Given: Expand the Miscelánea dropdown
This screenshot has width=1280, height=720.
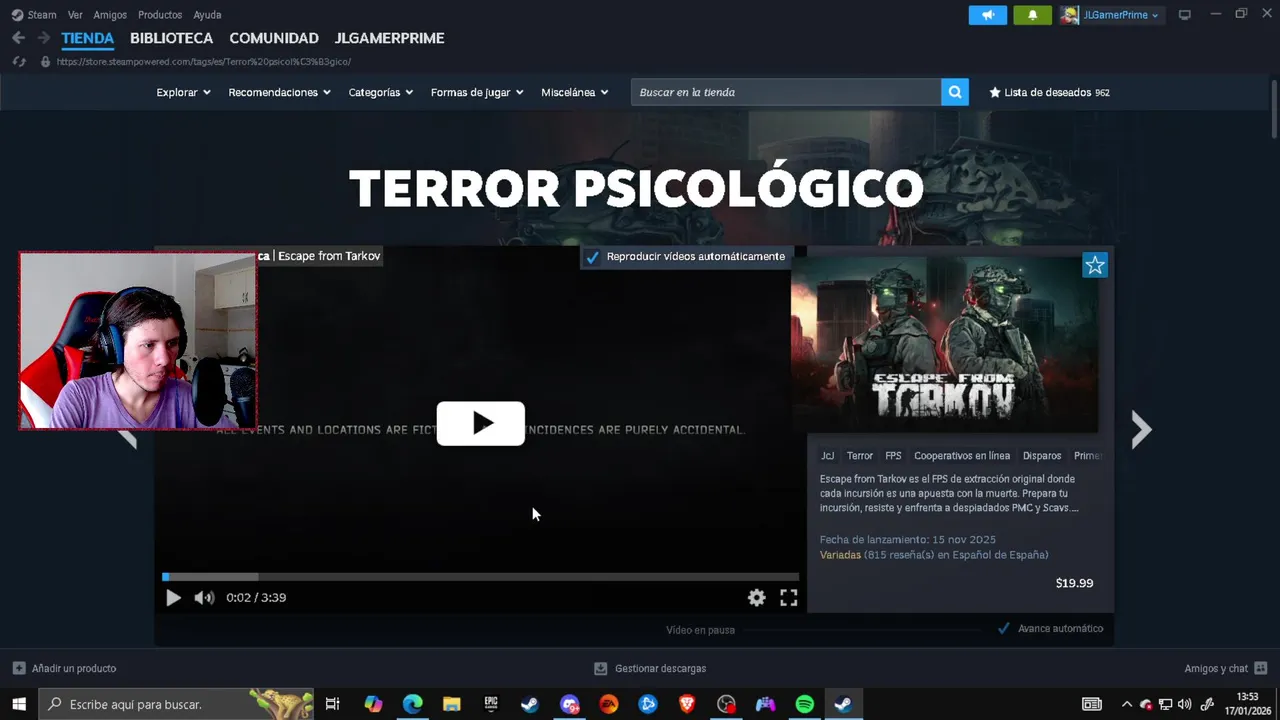Looking at the screenshot, I should (x=575, y=92).
